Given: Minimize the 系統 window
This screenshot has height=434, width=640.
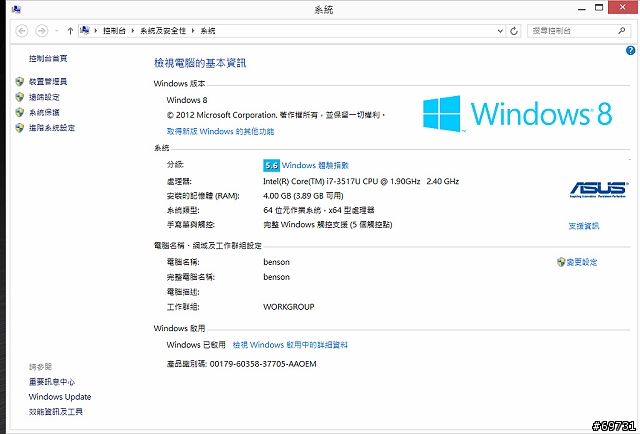Looking at the screenshot, I should click(x=582, y=9).
